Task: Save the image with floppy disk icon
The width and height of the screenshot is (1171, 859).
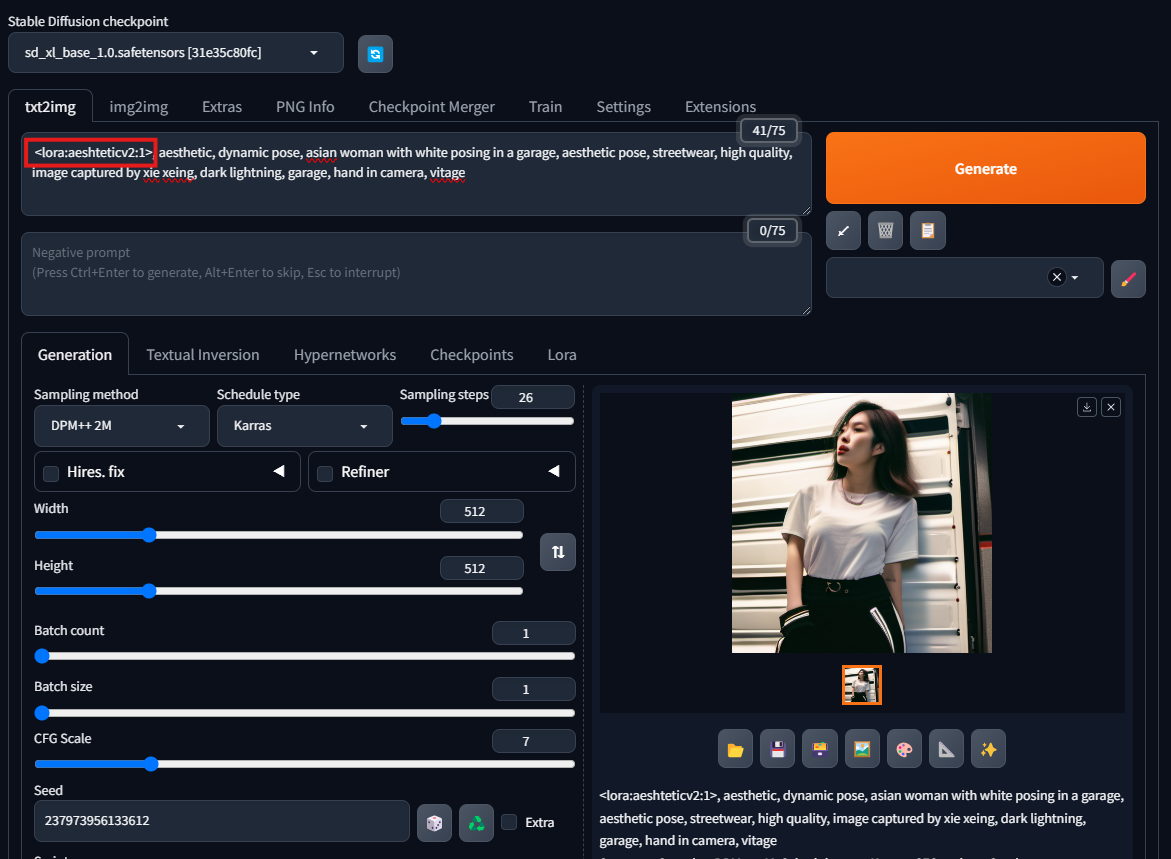Action: coord(777,749)
